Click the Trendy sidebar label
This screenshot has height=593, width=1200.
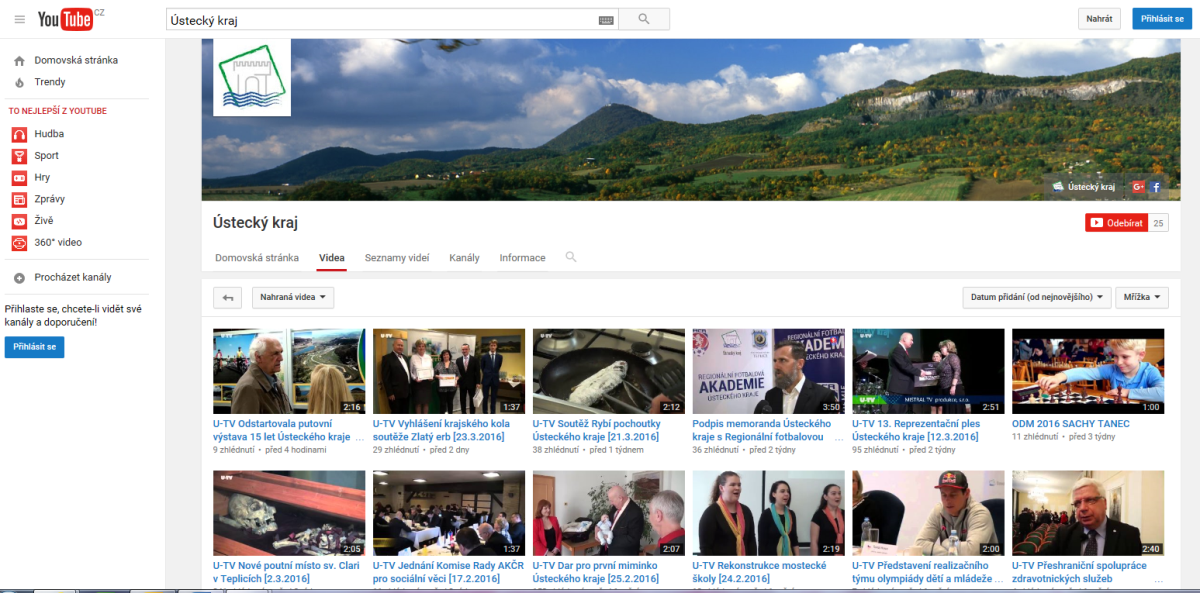coord(50,82)
